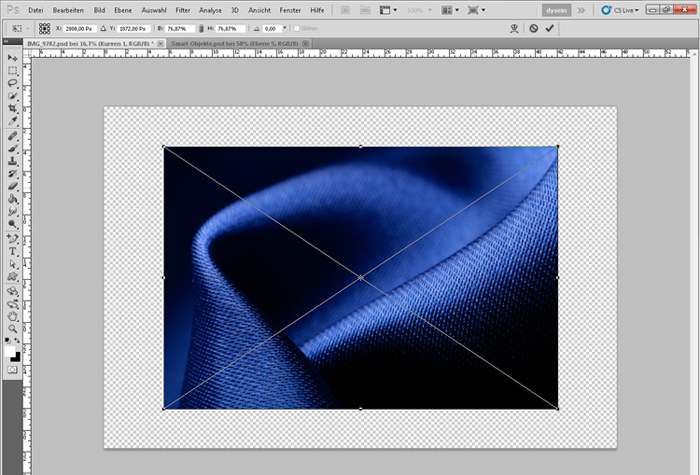
Task: Click the foreground color swatch
Action: 10,350
